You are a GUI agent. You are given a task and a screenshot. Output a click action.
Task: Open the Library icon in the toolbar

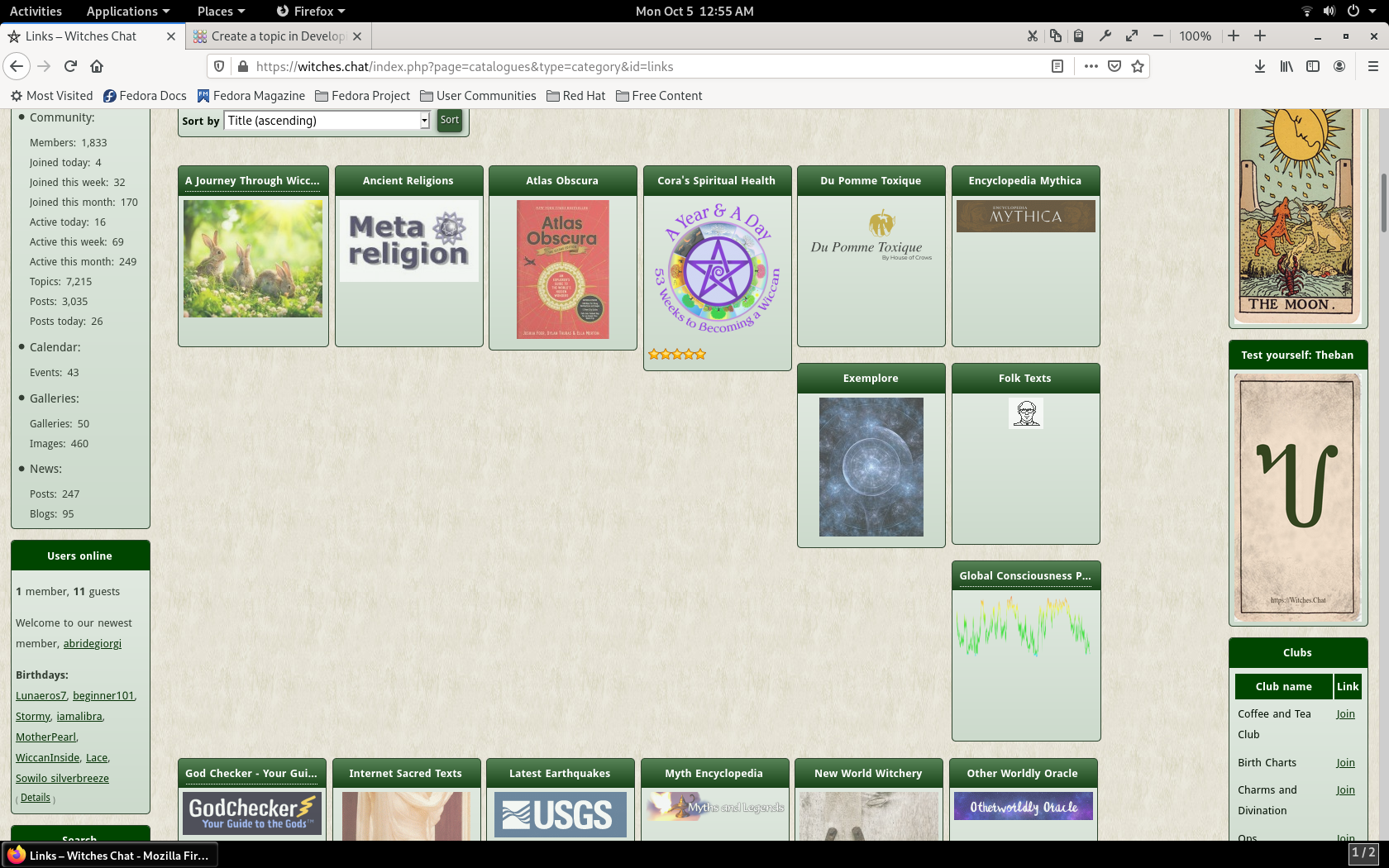tap(1286, 67)
